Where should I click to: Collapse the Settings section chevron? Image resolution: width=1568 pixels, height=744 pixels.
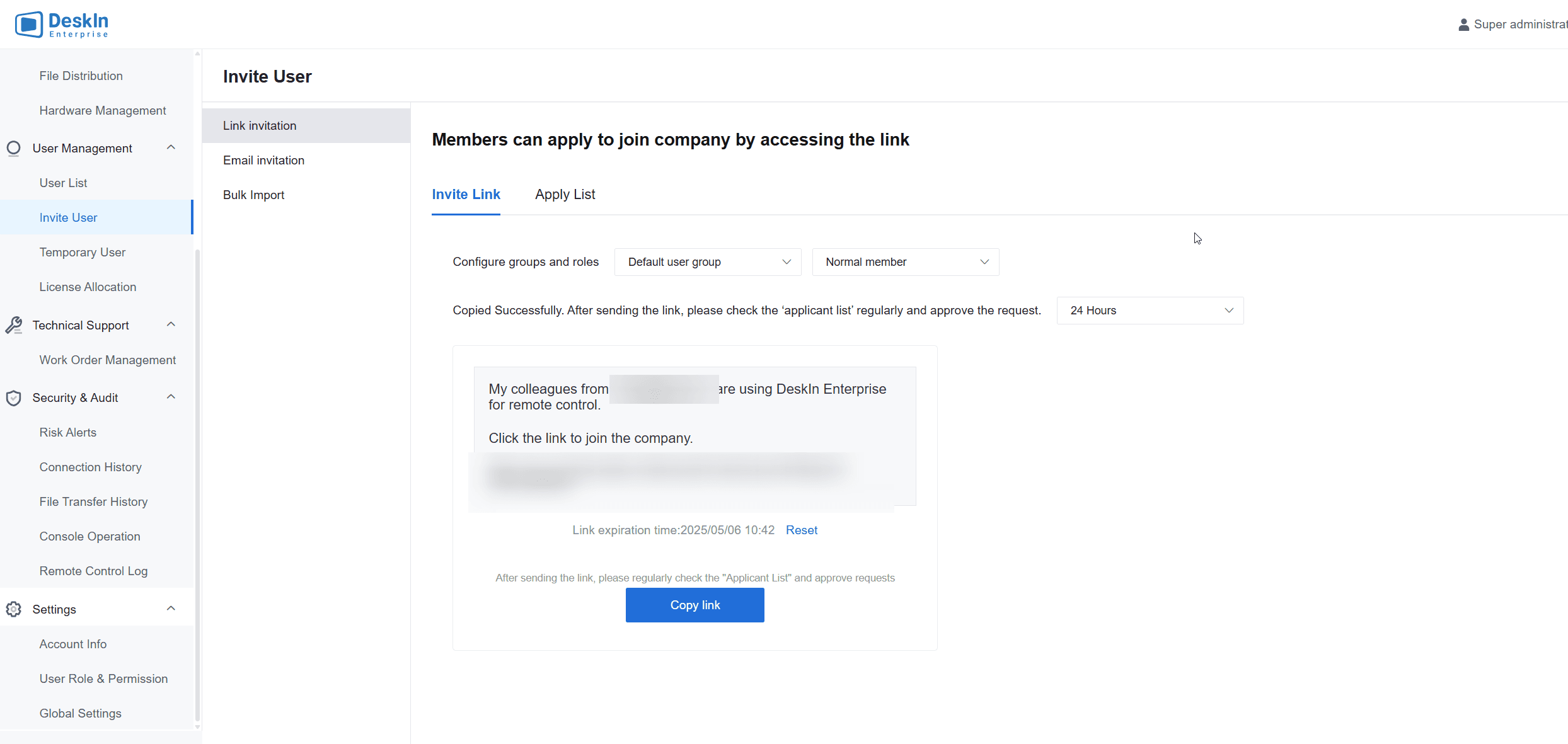point(171,609)
